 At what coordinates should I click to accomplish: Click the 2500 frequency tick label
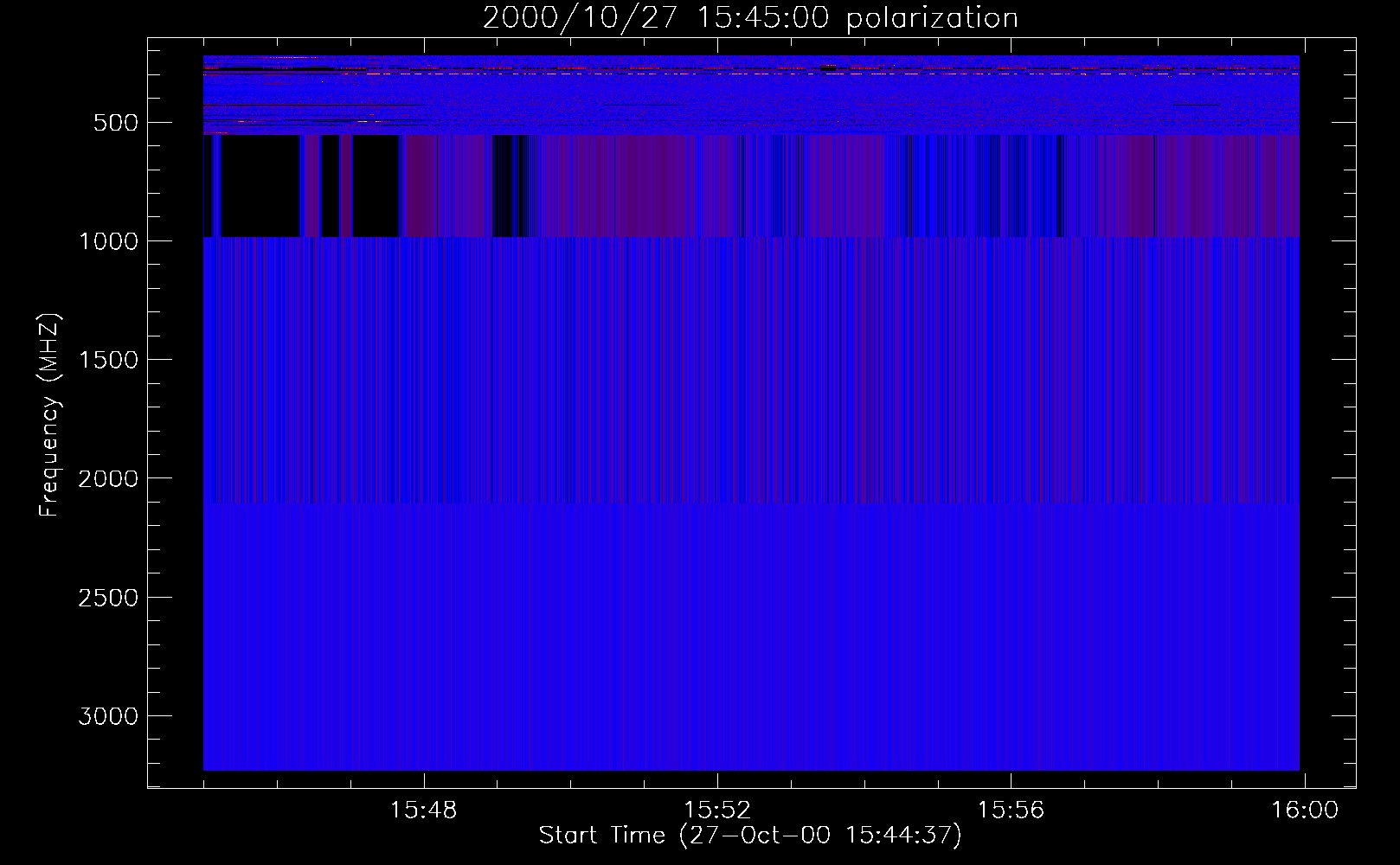click(x=108, y=598)
